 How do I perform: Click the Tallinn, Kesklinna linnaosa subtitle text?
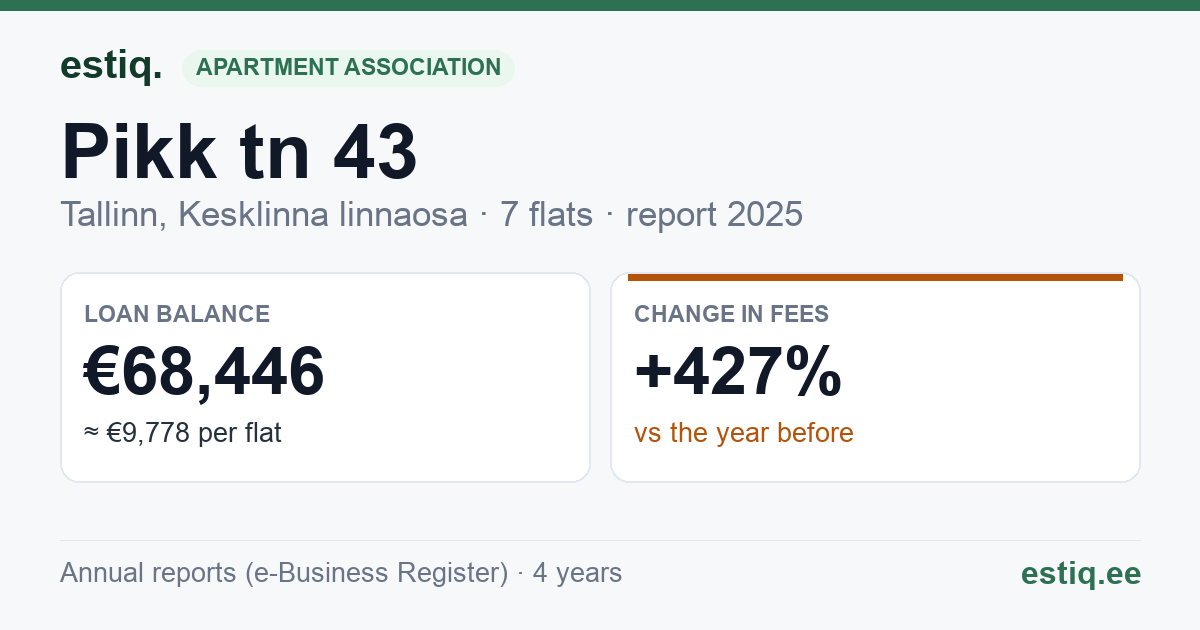[x=264, y=214]
